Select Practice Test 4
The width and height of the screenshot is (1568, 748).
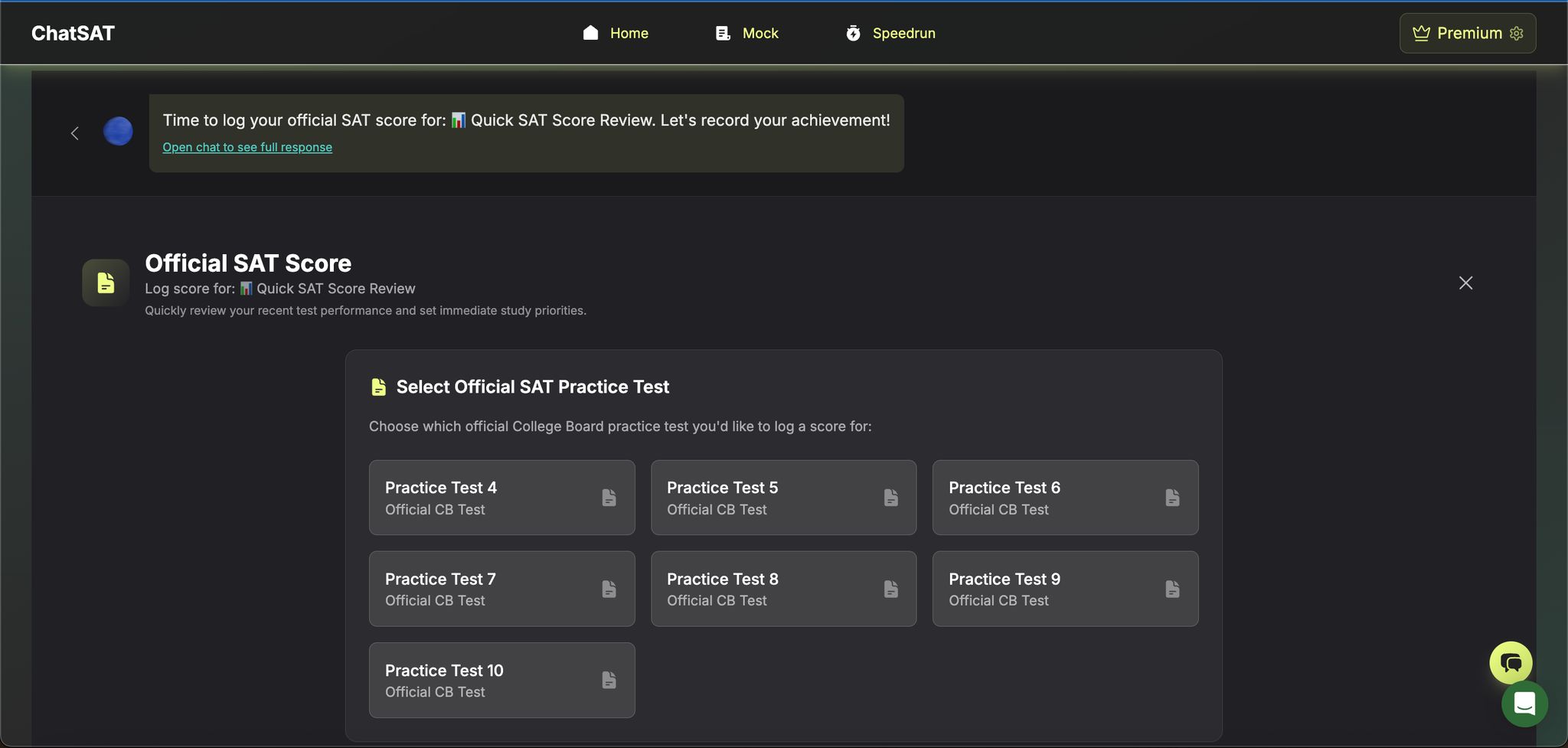[x=501, y=498]
